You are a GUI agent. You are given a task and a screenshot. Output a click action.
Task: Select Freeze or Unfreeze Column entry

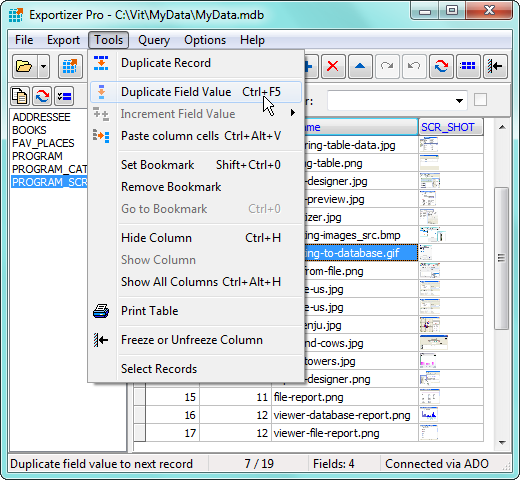coord(196,340)
